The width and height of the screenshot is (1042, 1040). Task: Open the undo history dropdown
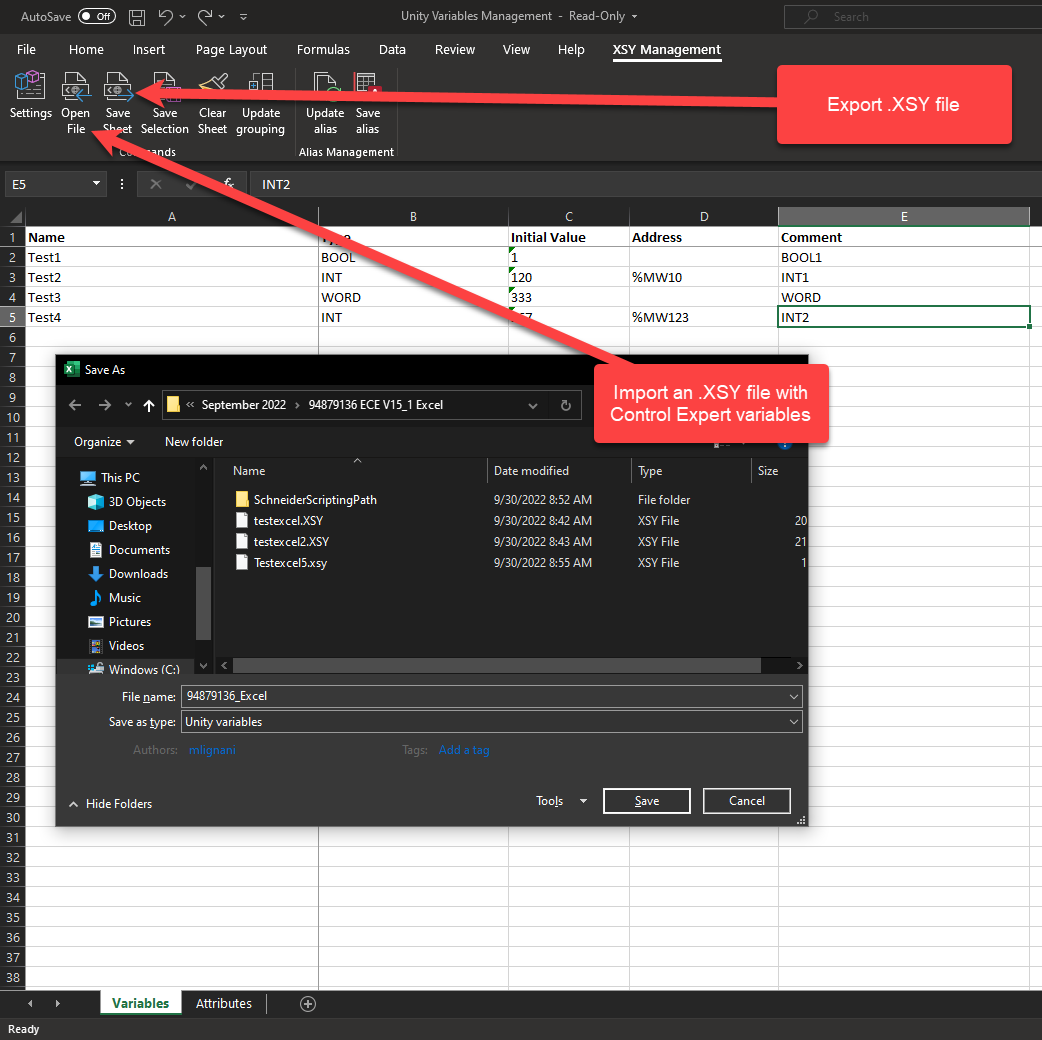point(182,17)
